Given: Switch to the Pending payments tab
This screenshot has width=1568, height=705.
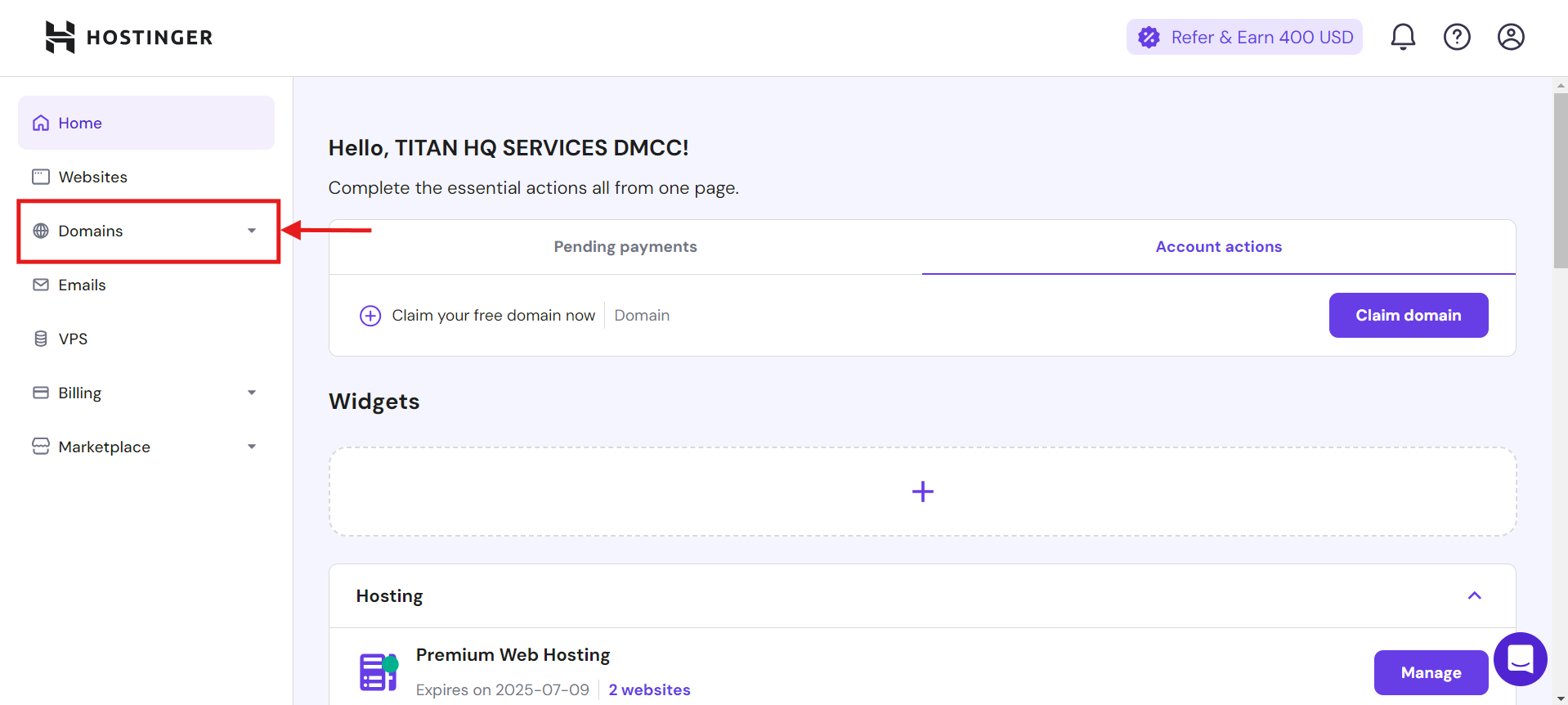Looking at the screenshot, I should pyautogui.click(x=625, y=247).
